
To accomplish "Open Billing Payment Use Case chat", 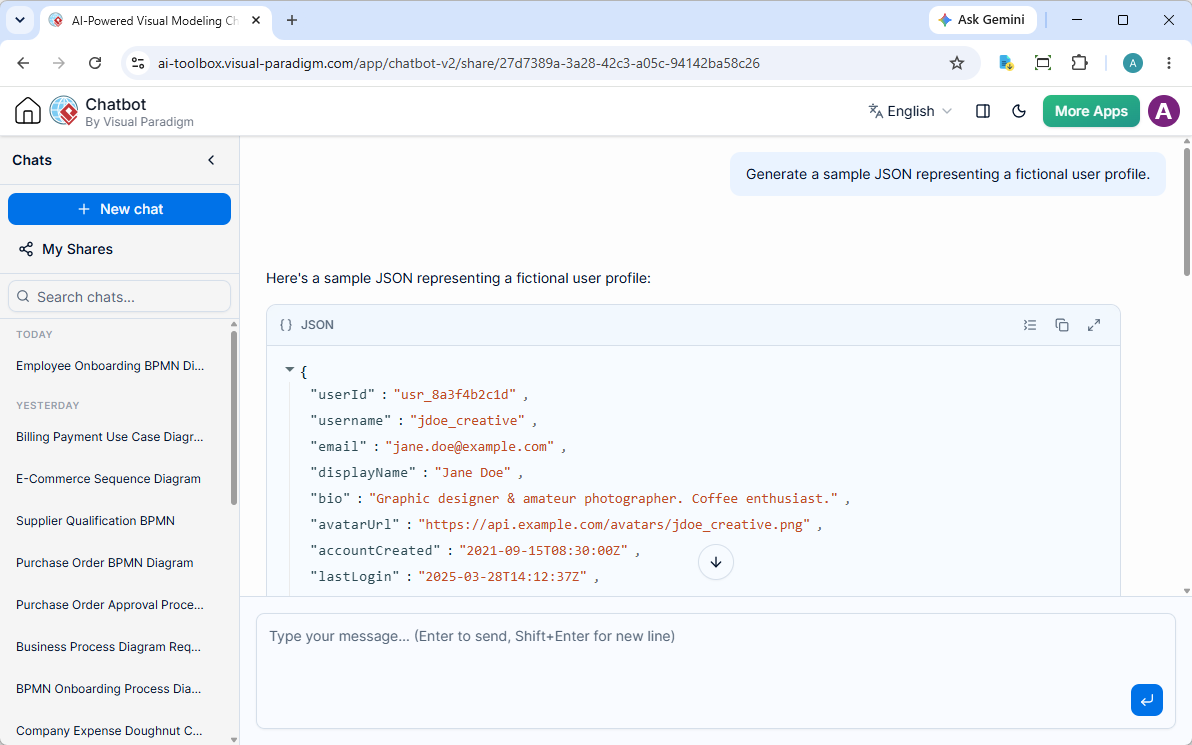I will click(x=110, y=437).
